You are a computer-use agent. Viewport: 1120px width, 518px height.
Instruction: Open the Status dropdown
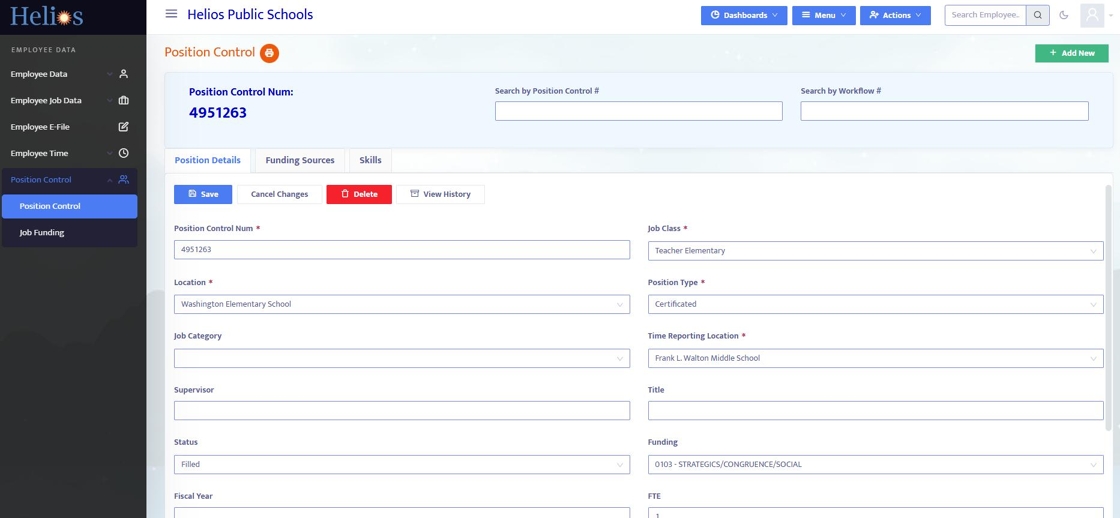402,464
